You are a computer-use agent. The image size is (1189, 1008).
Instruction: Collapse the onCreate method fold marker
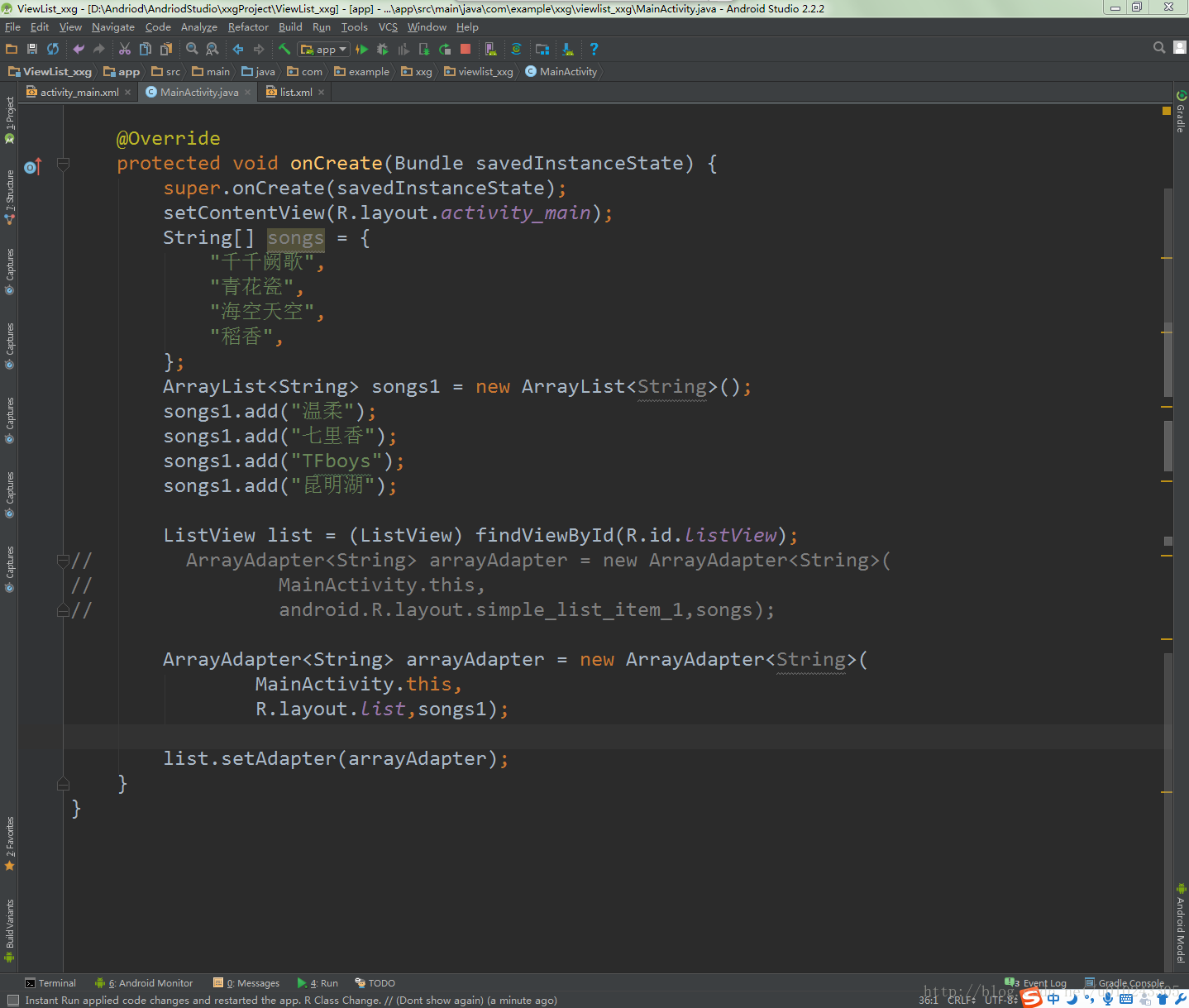[63, 164]
